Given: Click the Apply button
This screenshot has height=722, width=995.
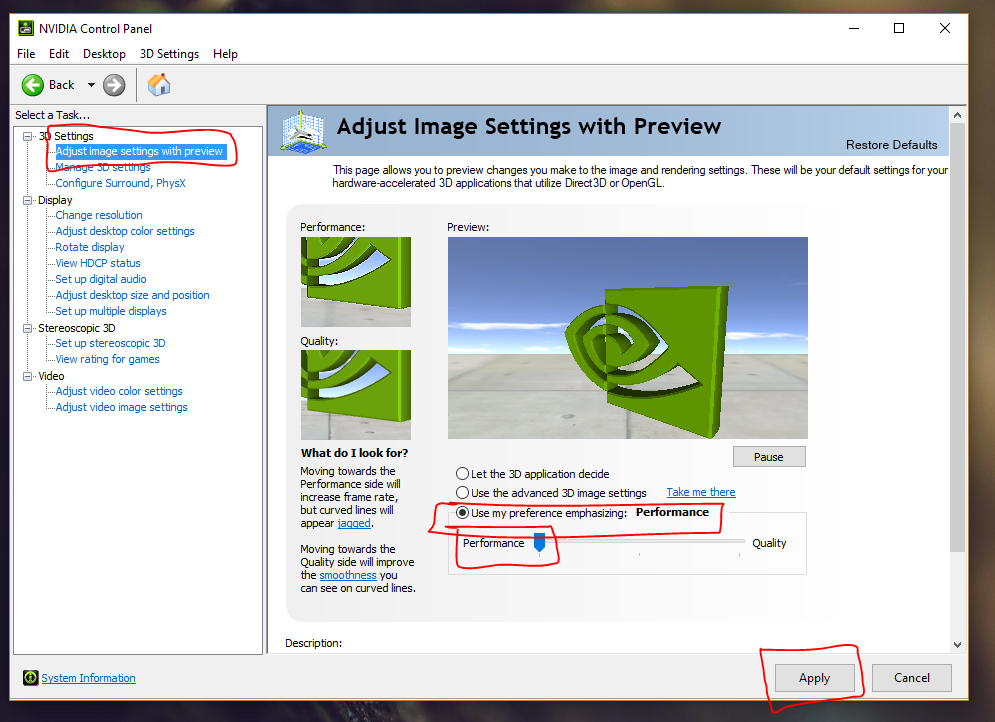Looking at the screenshot, I should tap(814, 678).
